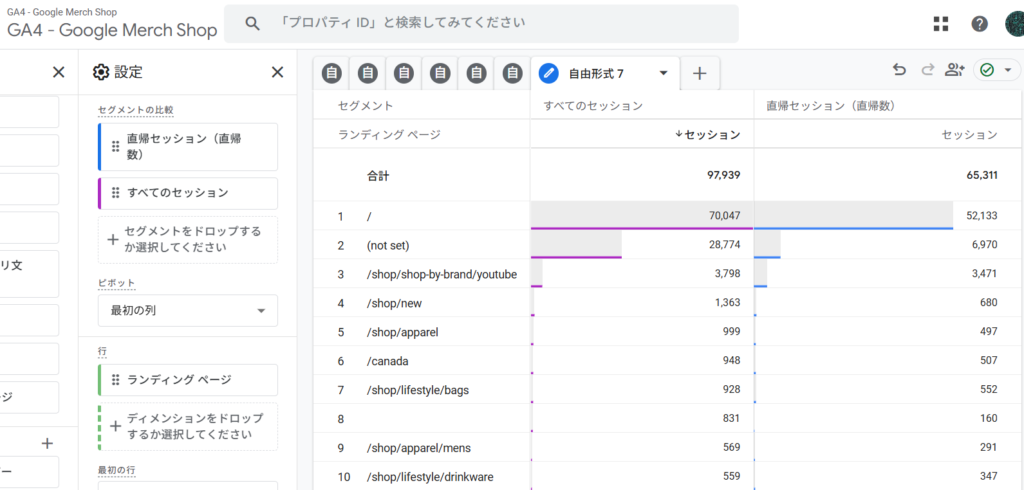The image size is (1024, 490).
Task: Close the 設定 panel with X
Action: (x=277, y=72)
